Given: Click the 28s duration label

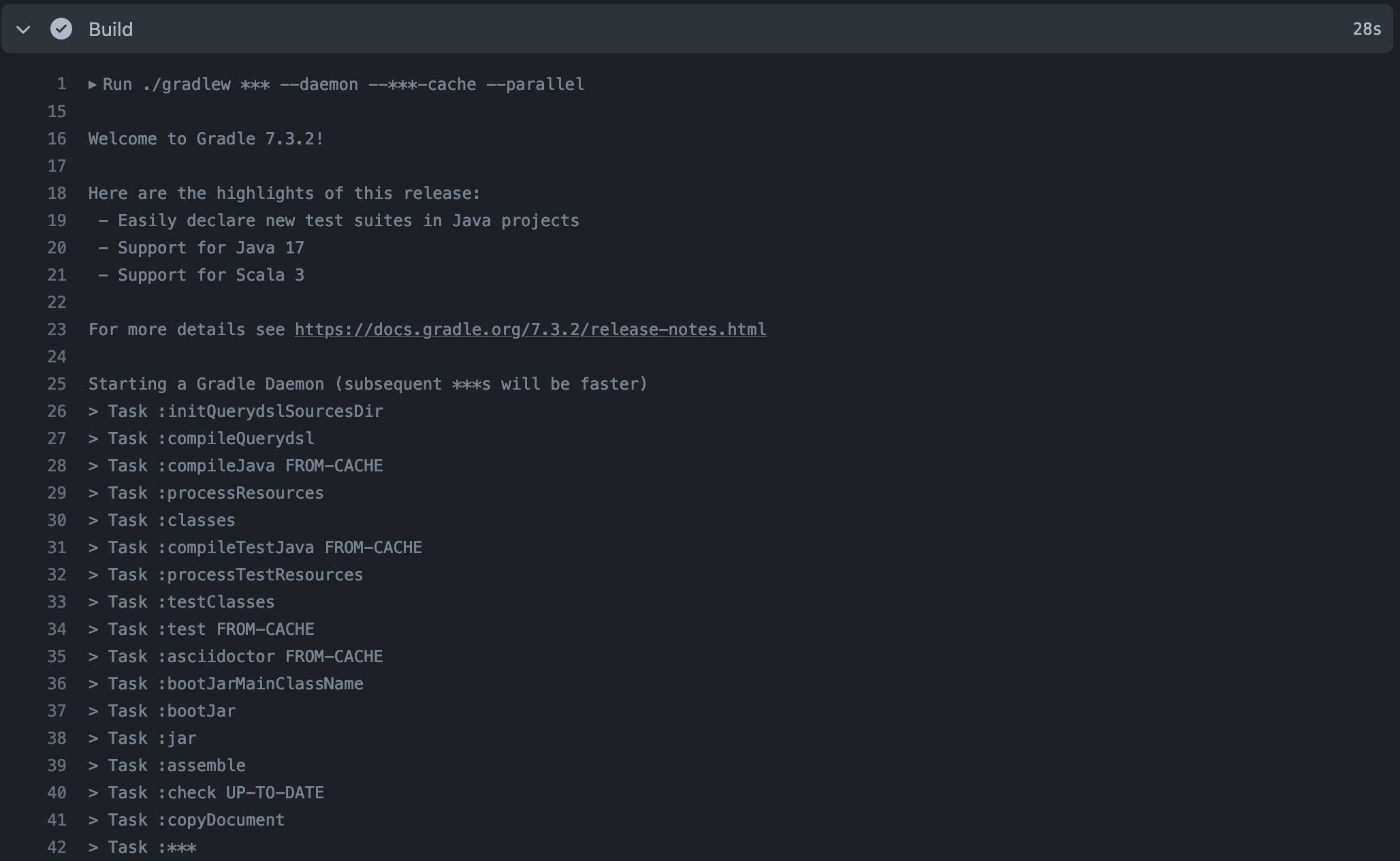Looking at the screenshot, I should point(1367,29).
